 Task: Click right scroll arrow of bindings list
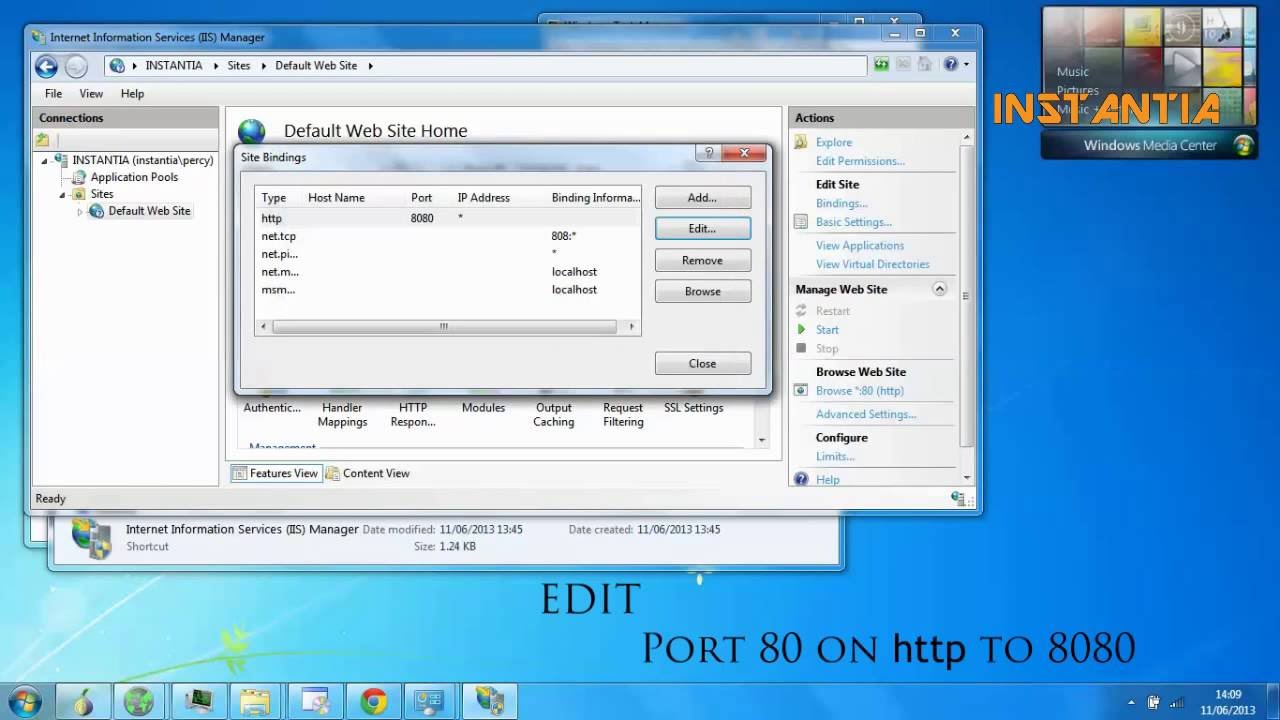tap(631, 327)
